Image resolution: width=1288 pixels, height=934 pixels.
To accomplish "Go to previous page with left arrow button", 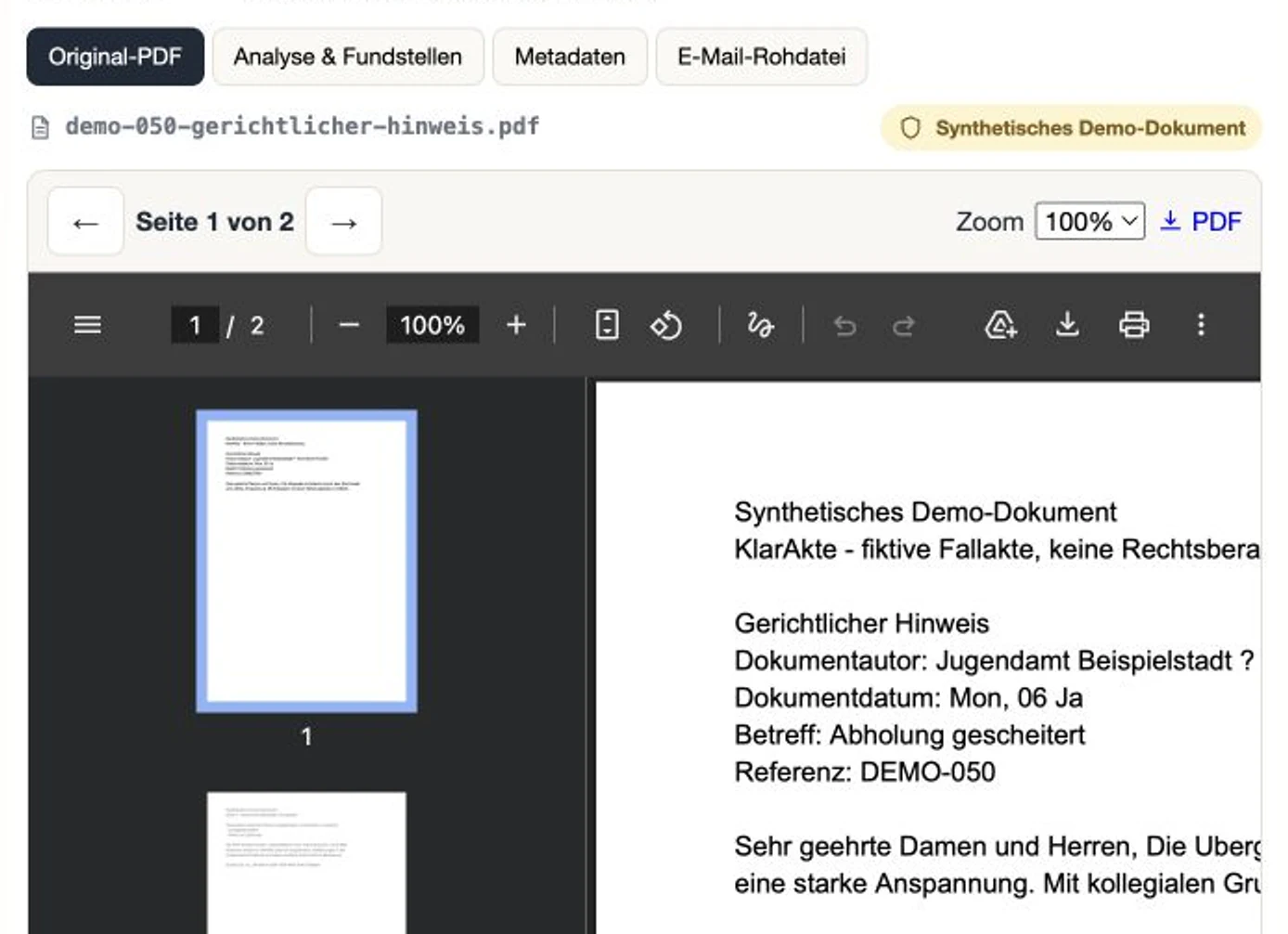I will tap(85, 222).
